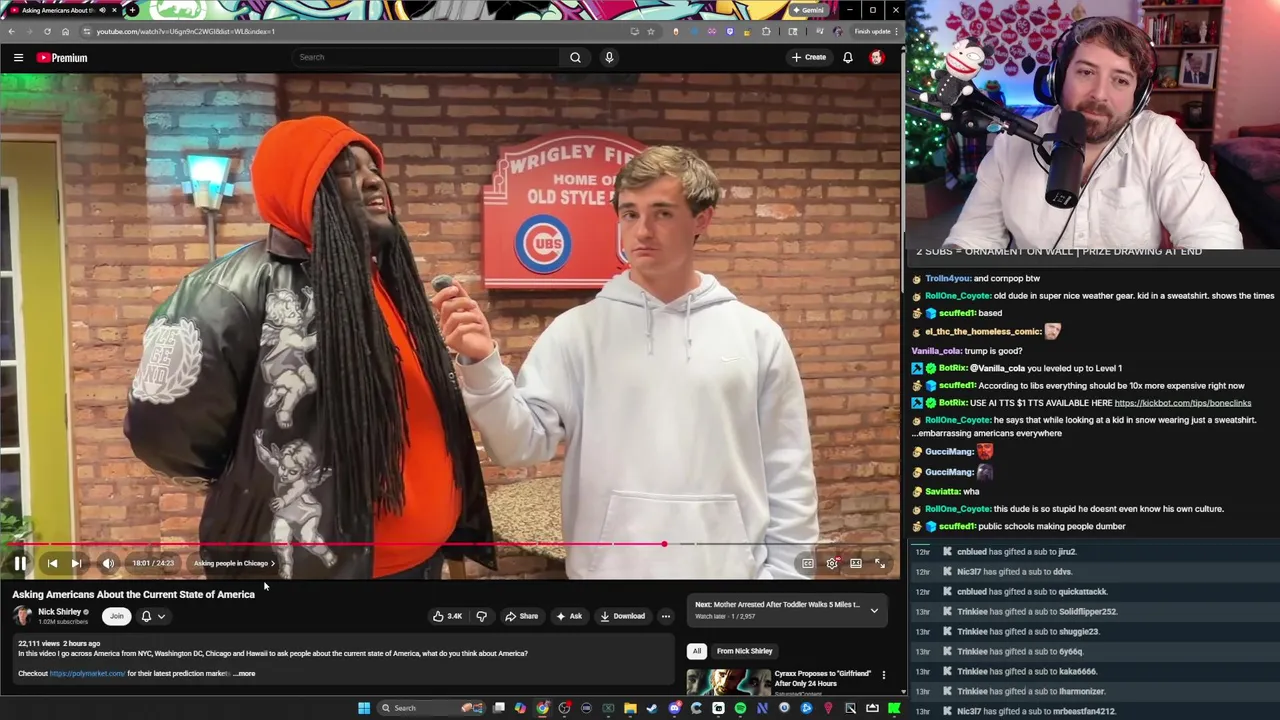
Task: Click the progress bar scrubber handle
Action: (x=664, y=544)
